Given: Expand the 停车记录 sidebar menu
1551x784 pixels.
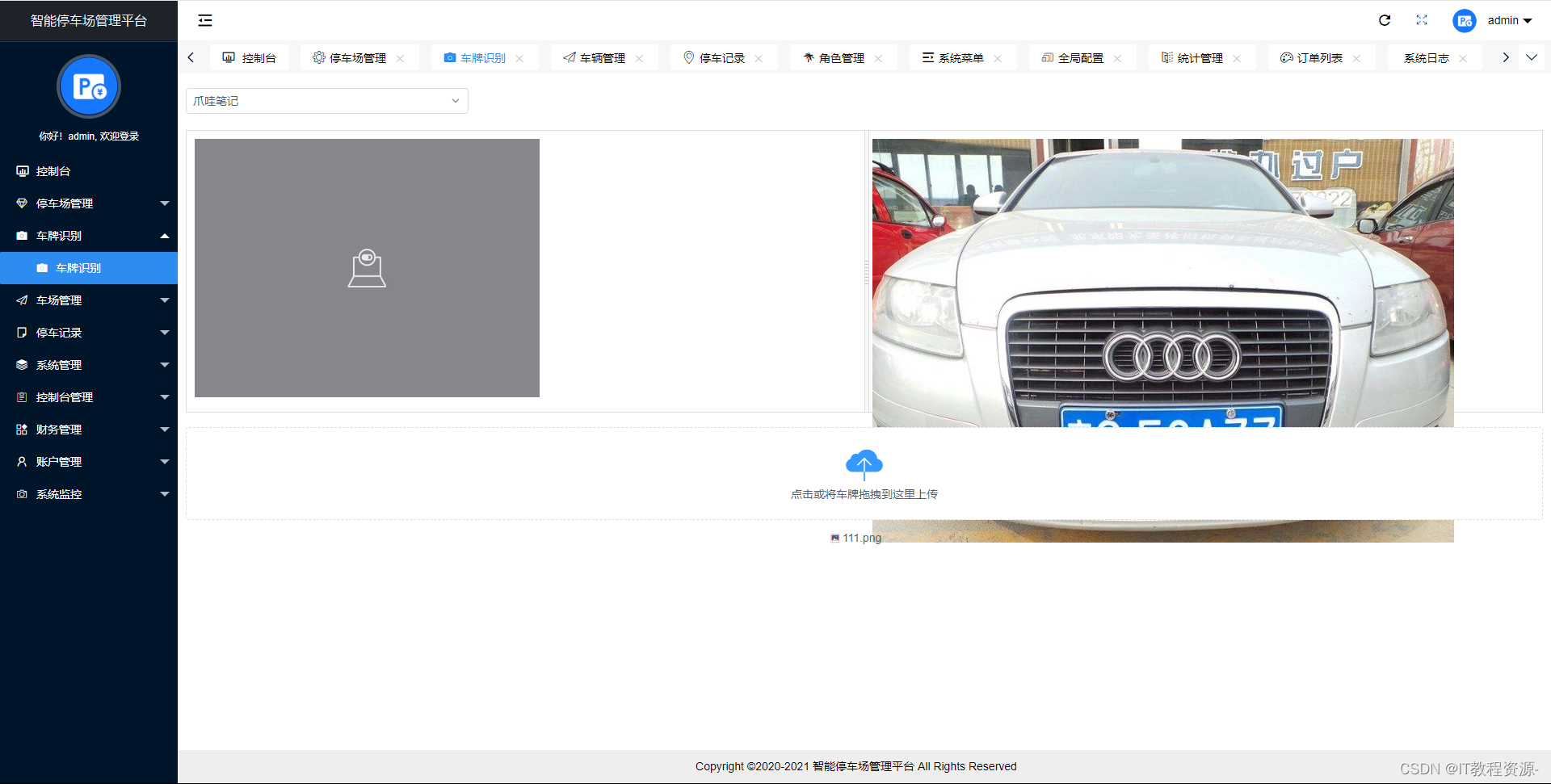Looking at the screenshot, I should (x=89, y=333).
